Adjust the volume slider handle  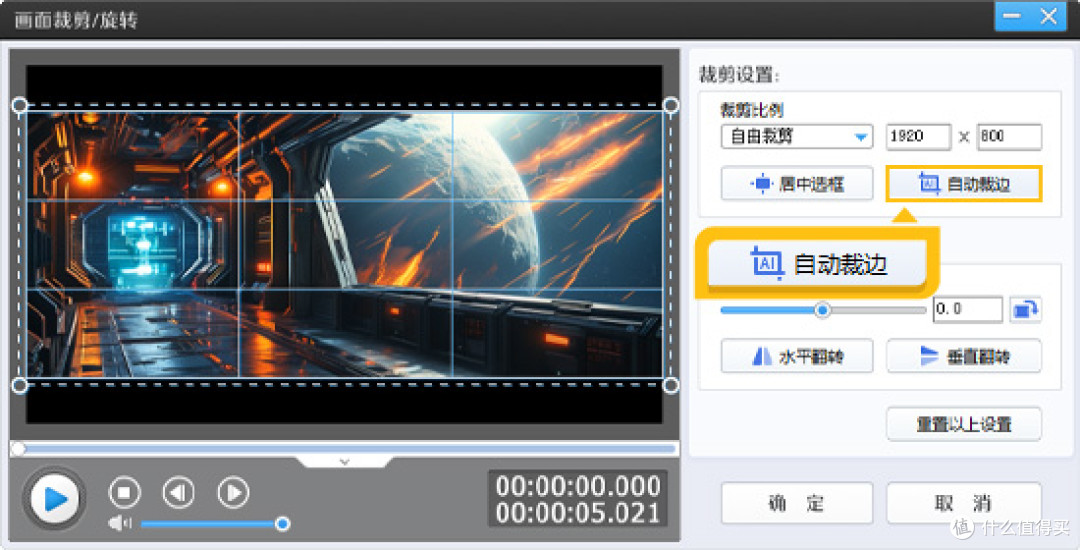tap(282, 524)
